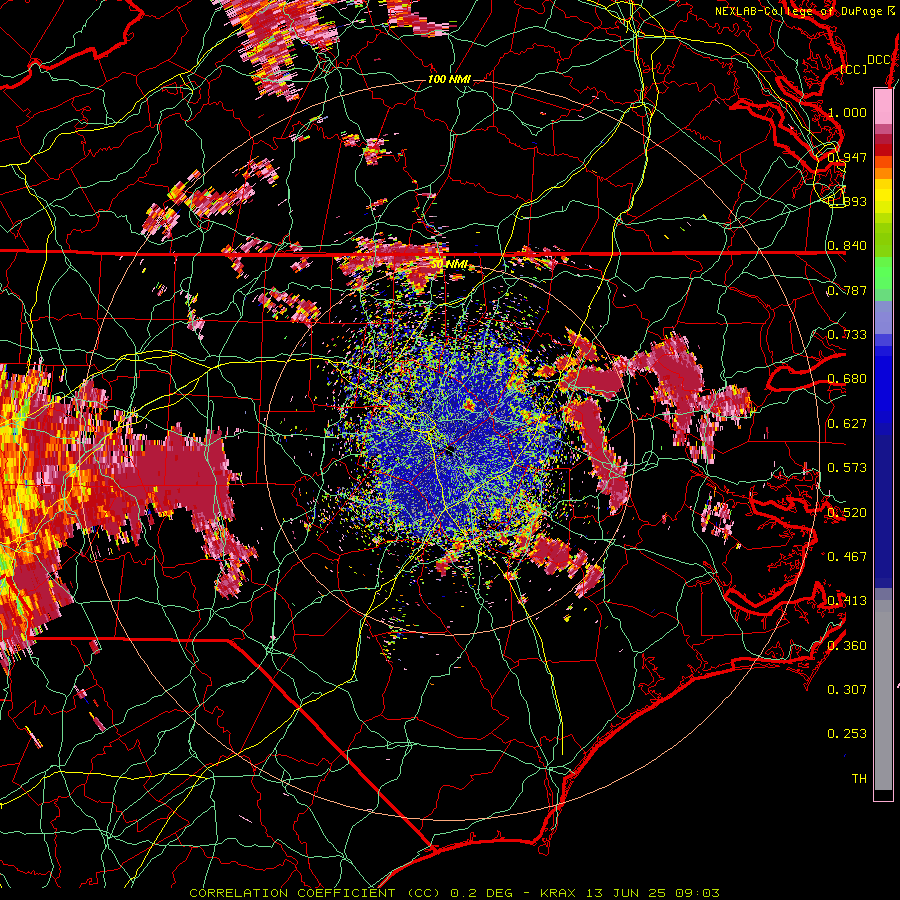The height and width of the screenshot is (900, 900).
Task: Click the 0.840 legend value
Action: pos(847,246)
